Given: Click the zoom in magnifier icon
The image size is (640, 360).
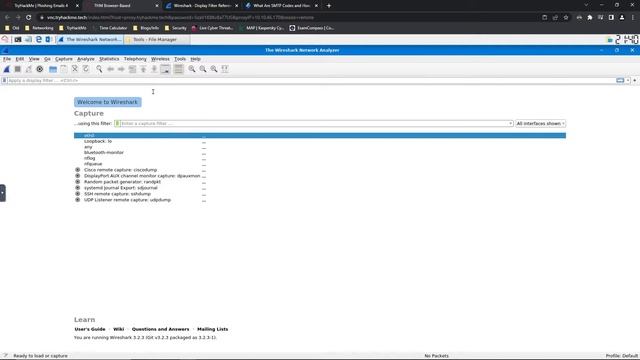Looking at the screenshot, I should (192, 69).
